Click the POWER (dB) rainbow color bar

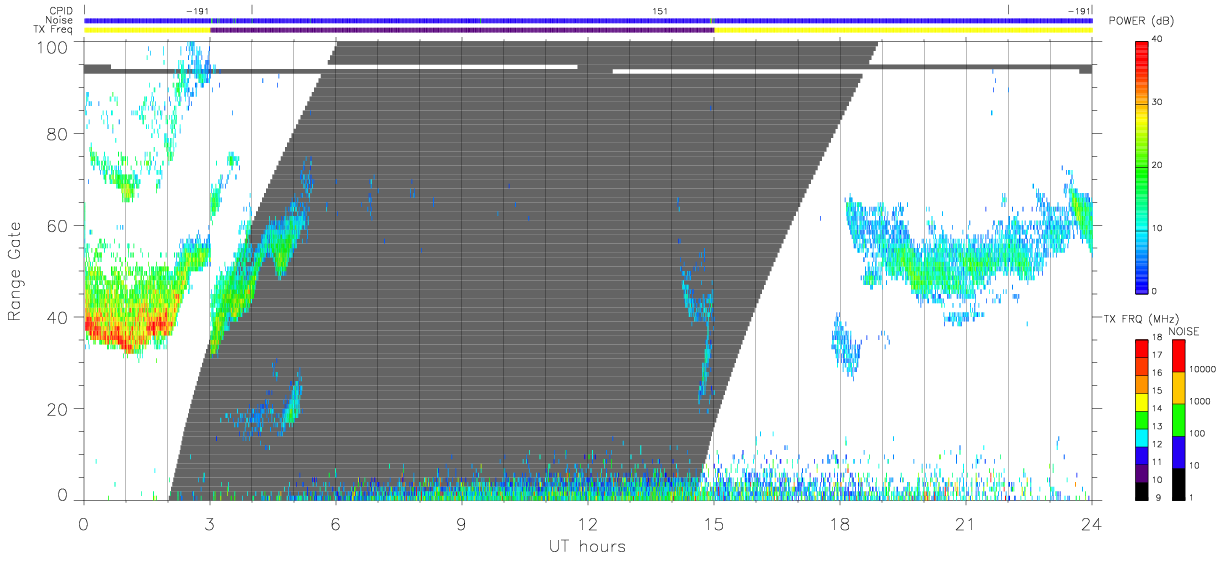click(x=1142, y=166)
